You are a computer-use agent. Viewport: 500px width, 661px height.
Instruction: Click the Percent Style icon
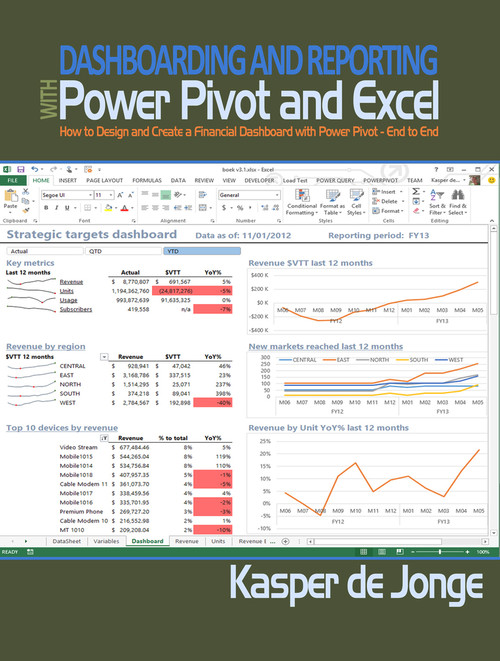[240, 207]
